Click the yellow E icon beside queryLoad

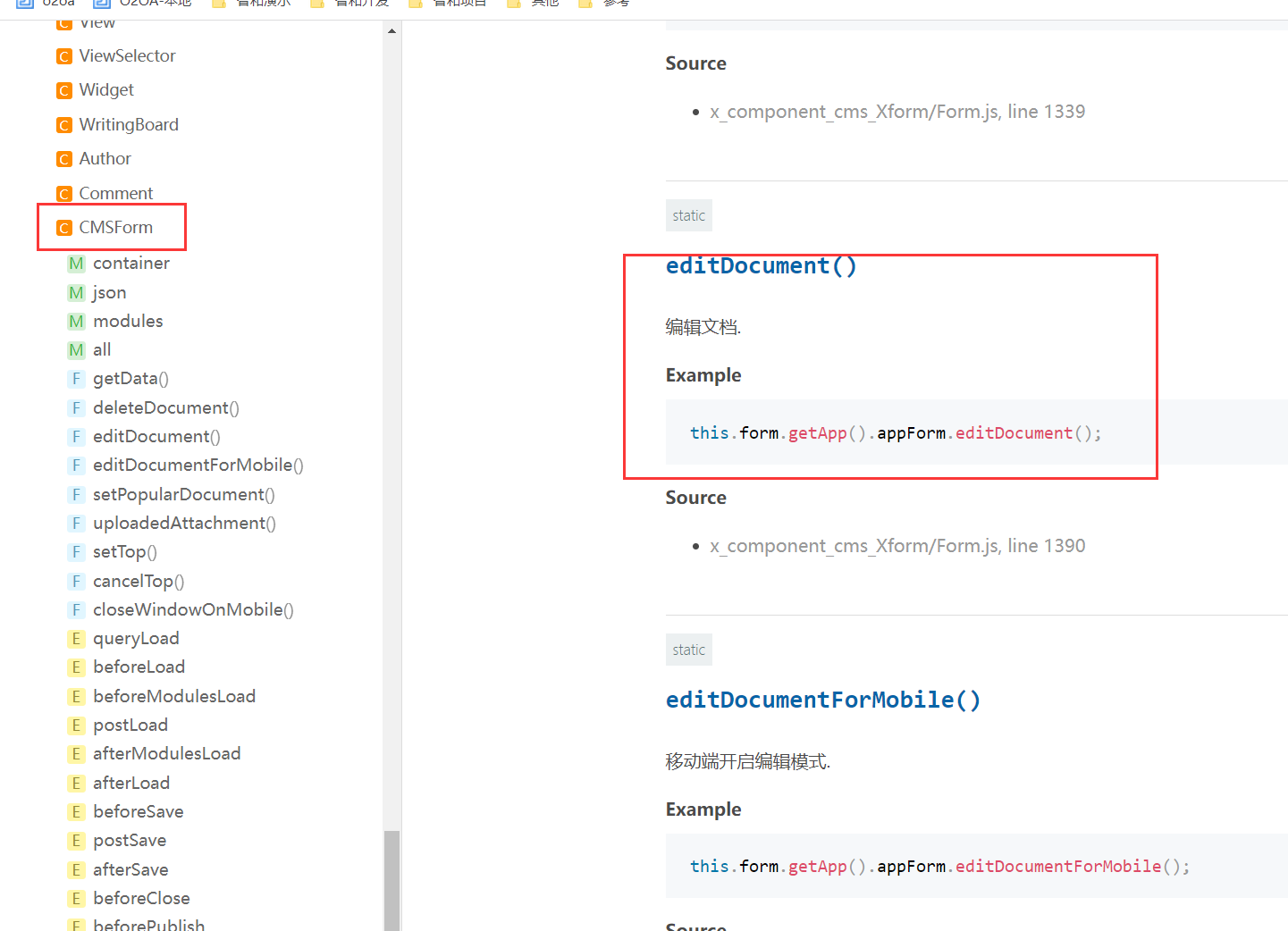77,639
